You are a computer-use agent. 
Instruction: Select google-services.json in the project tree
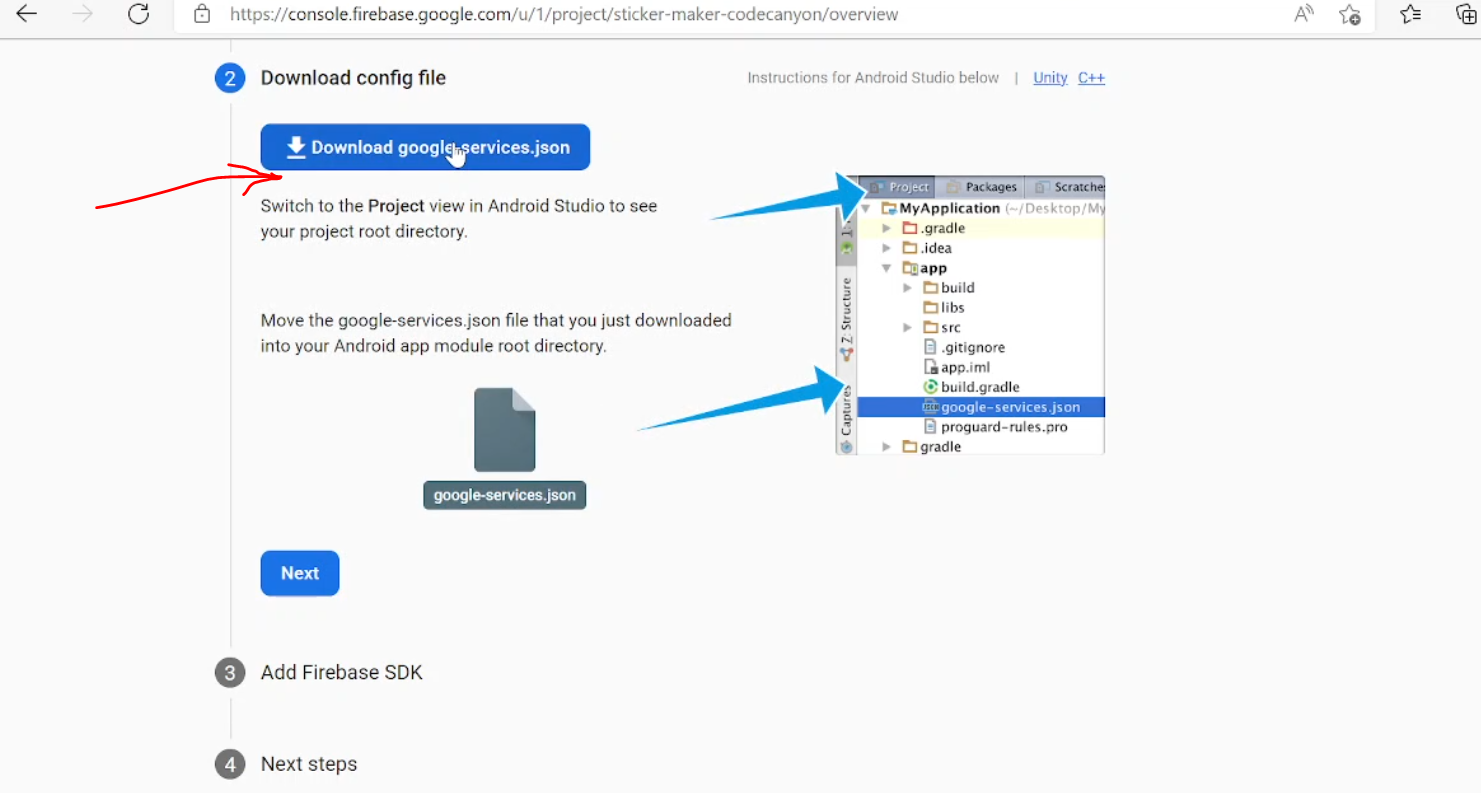(1009, 407)
